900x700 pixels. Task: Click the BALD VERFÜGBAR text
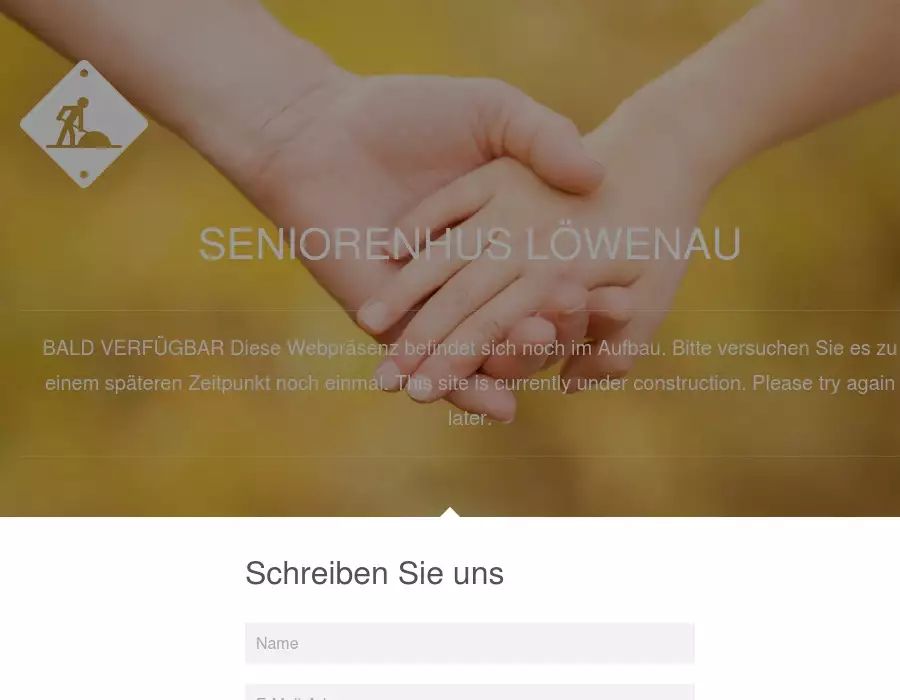133,348
